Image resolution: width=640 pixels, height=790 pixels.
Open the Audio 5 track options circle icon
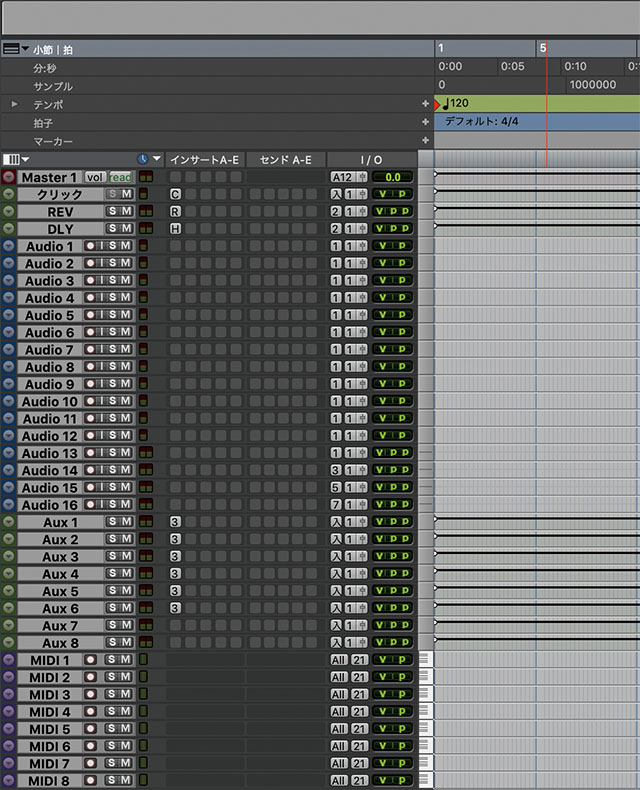9,315
